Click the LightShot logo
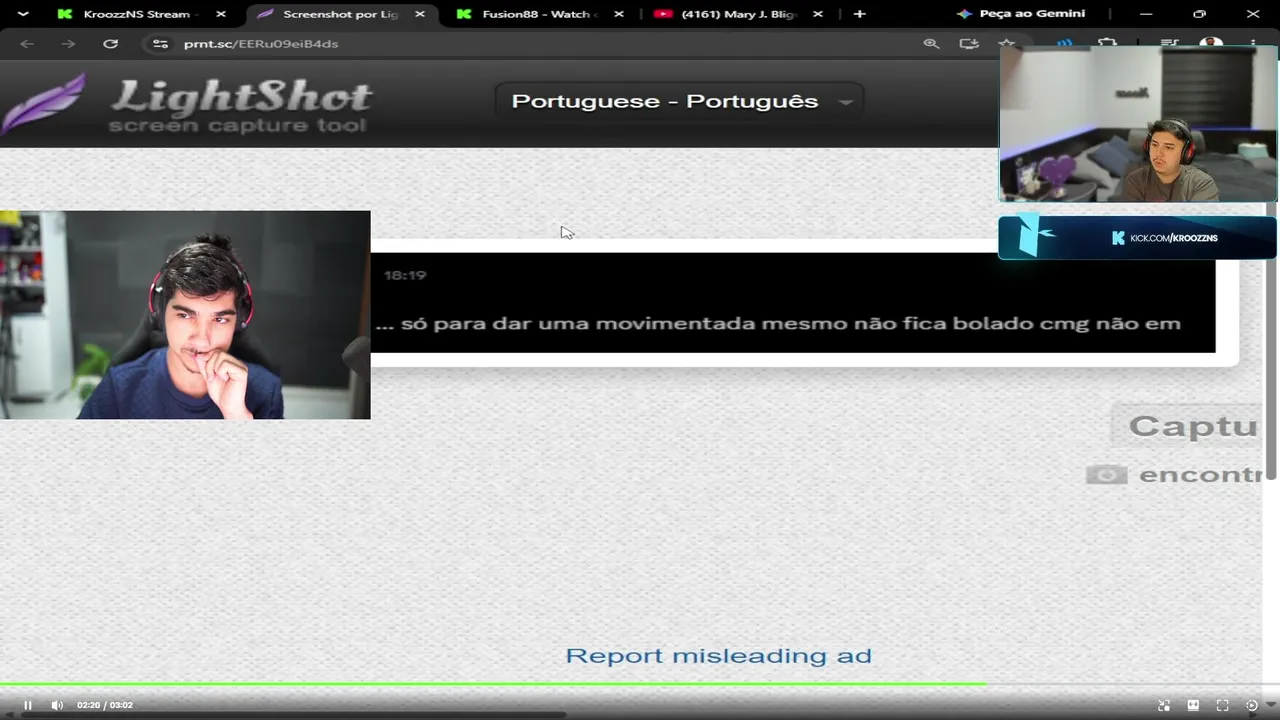 pos(186,104)
